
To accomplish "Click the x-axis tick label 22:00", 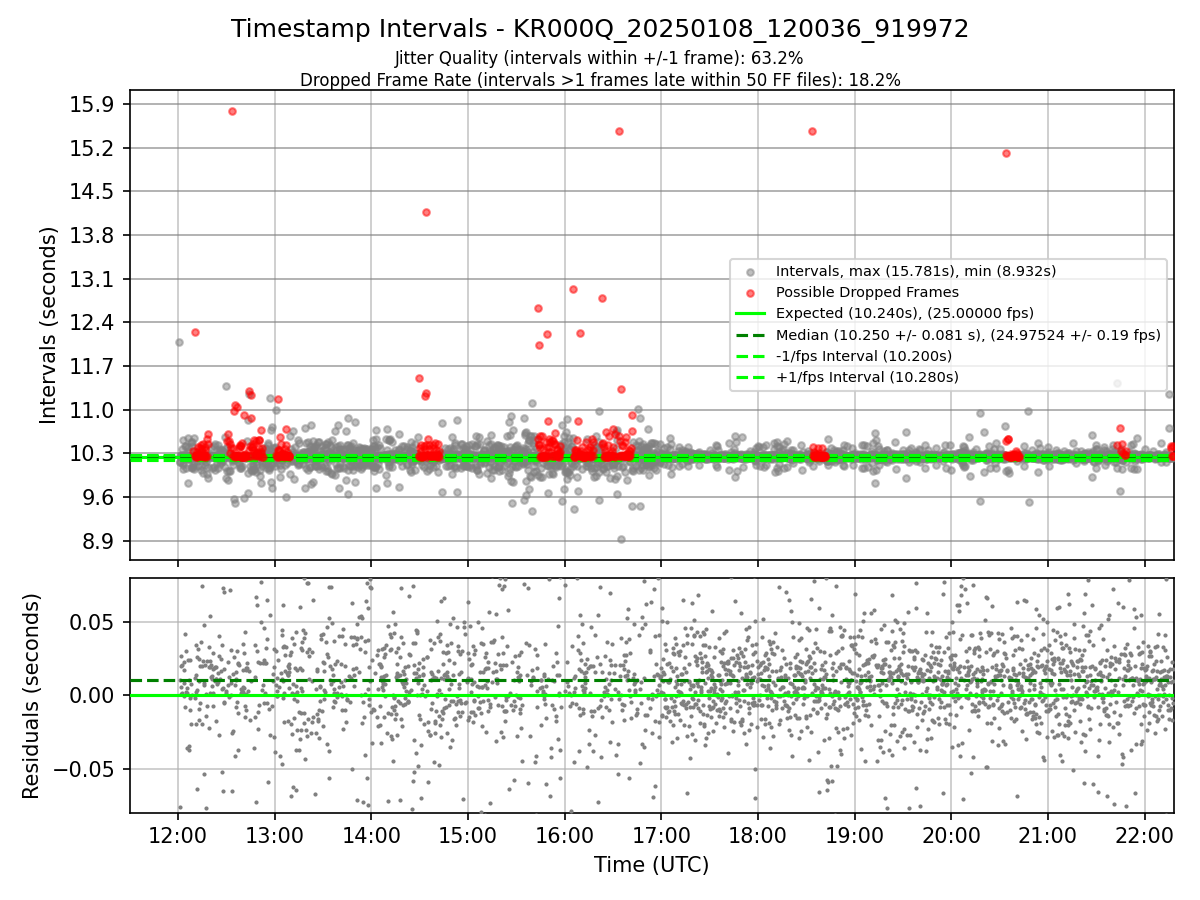I will tap(1144, 834).
